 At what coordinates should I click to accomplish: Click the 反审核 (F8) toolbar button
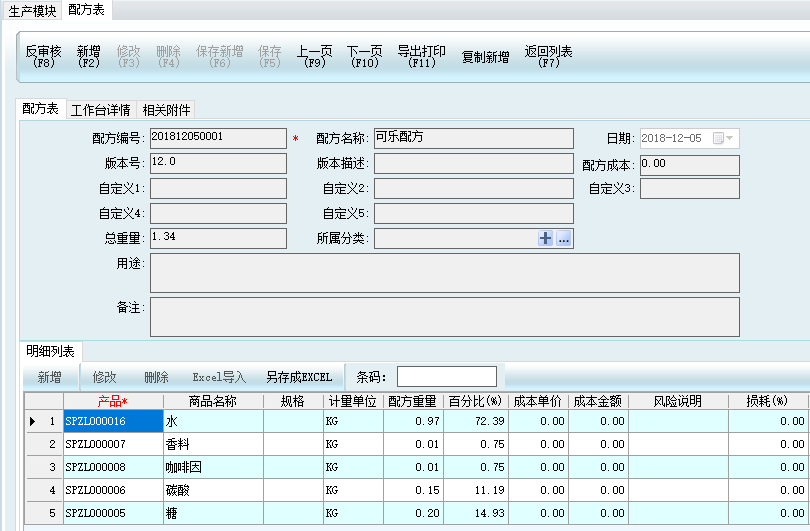click(43, 56)
